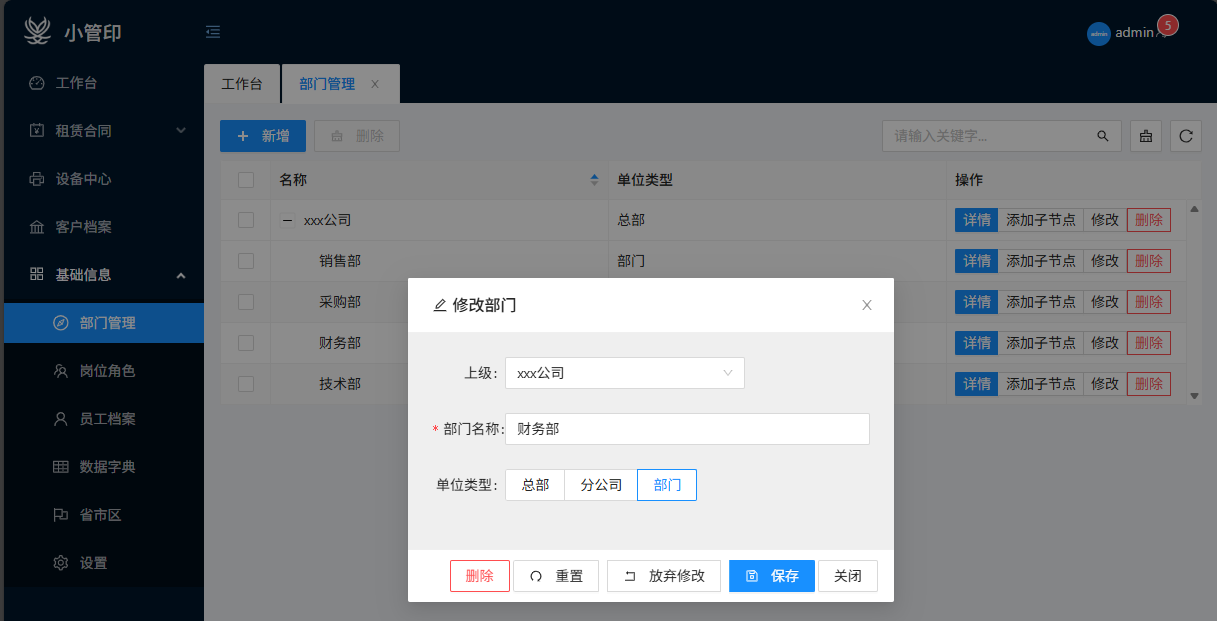
Task: Click the 新增 button
Action: pyautogui.click(x=263, y=136)
